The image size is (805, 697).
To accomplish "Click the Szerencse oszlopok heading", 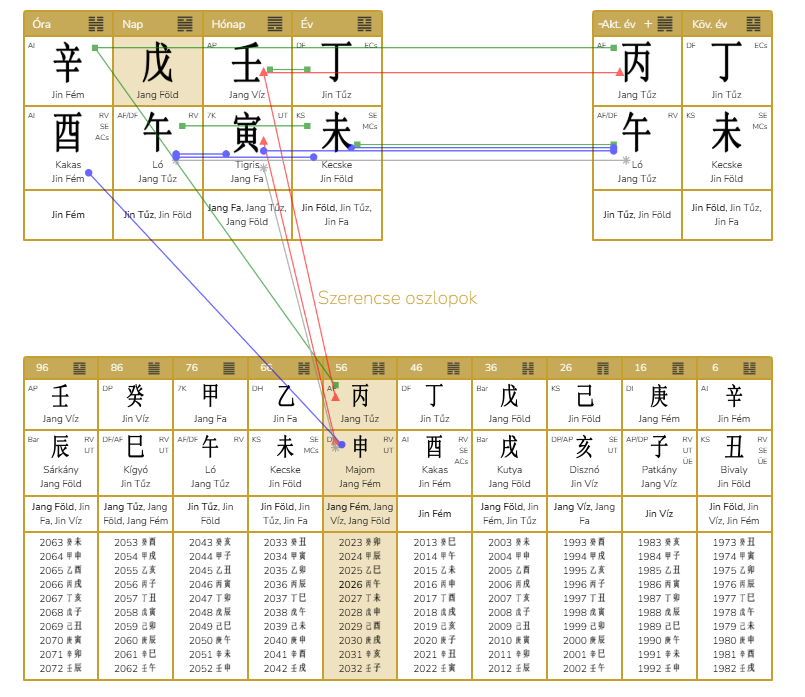I will (x=397, y=298).
